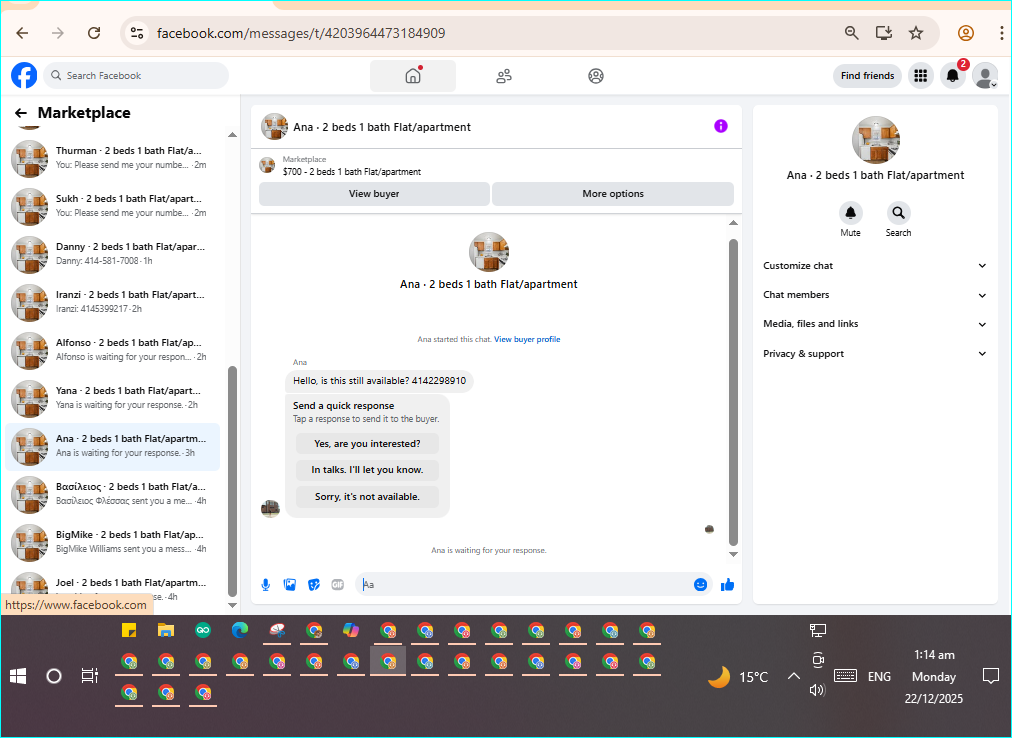The width and height of the screenshot is (1012, 738).
Task: View site information icon in address bar
Action: coord(137,33)
